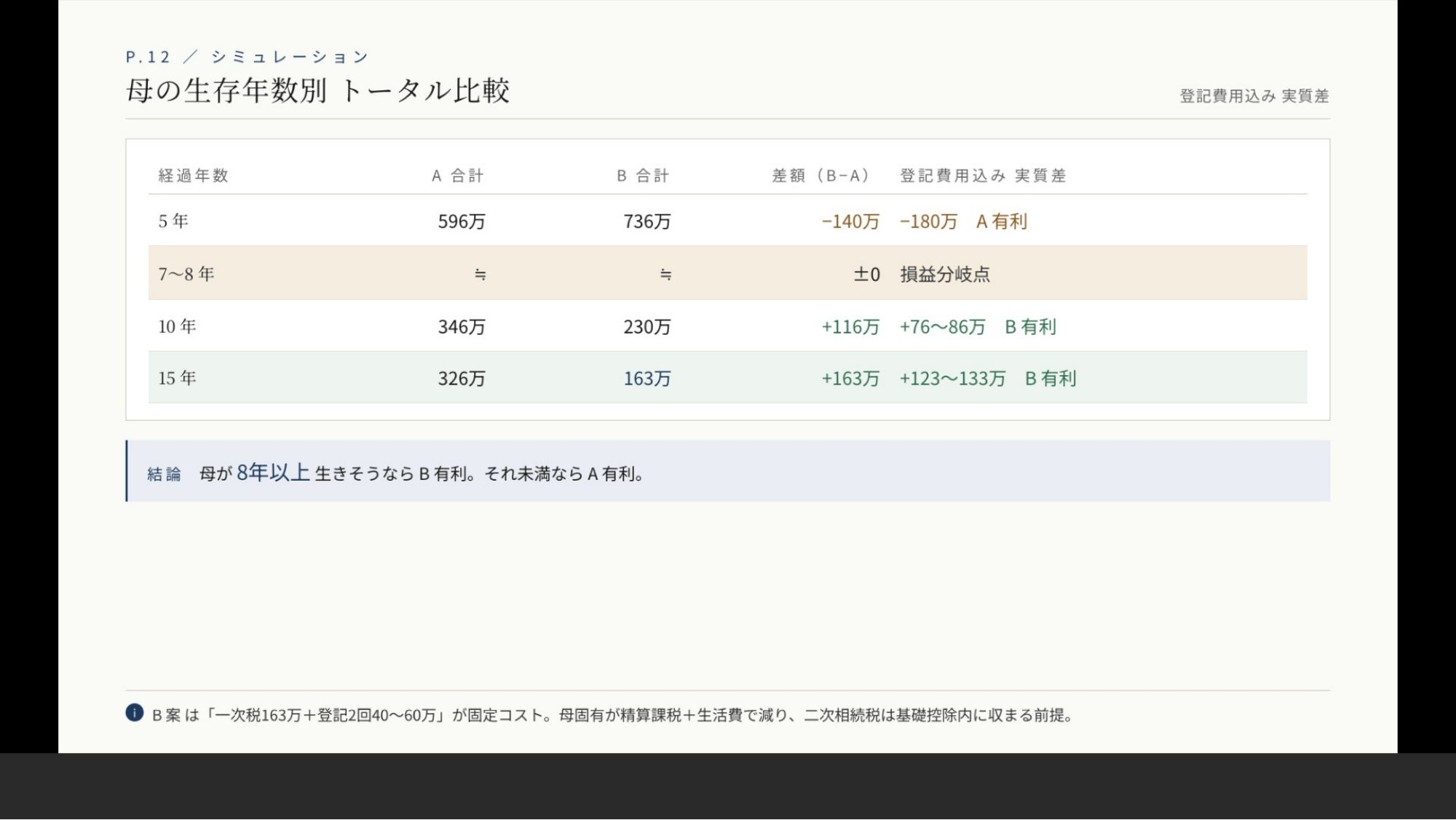The height and width of the screenshot is (820, 1456).
Task: Click the 10 年 row label
Action: tap(177, 326)
